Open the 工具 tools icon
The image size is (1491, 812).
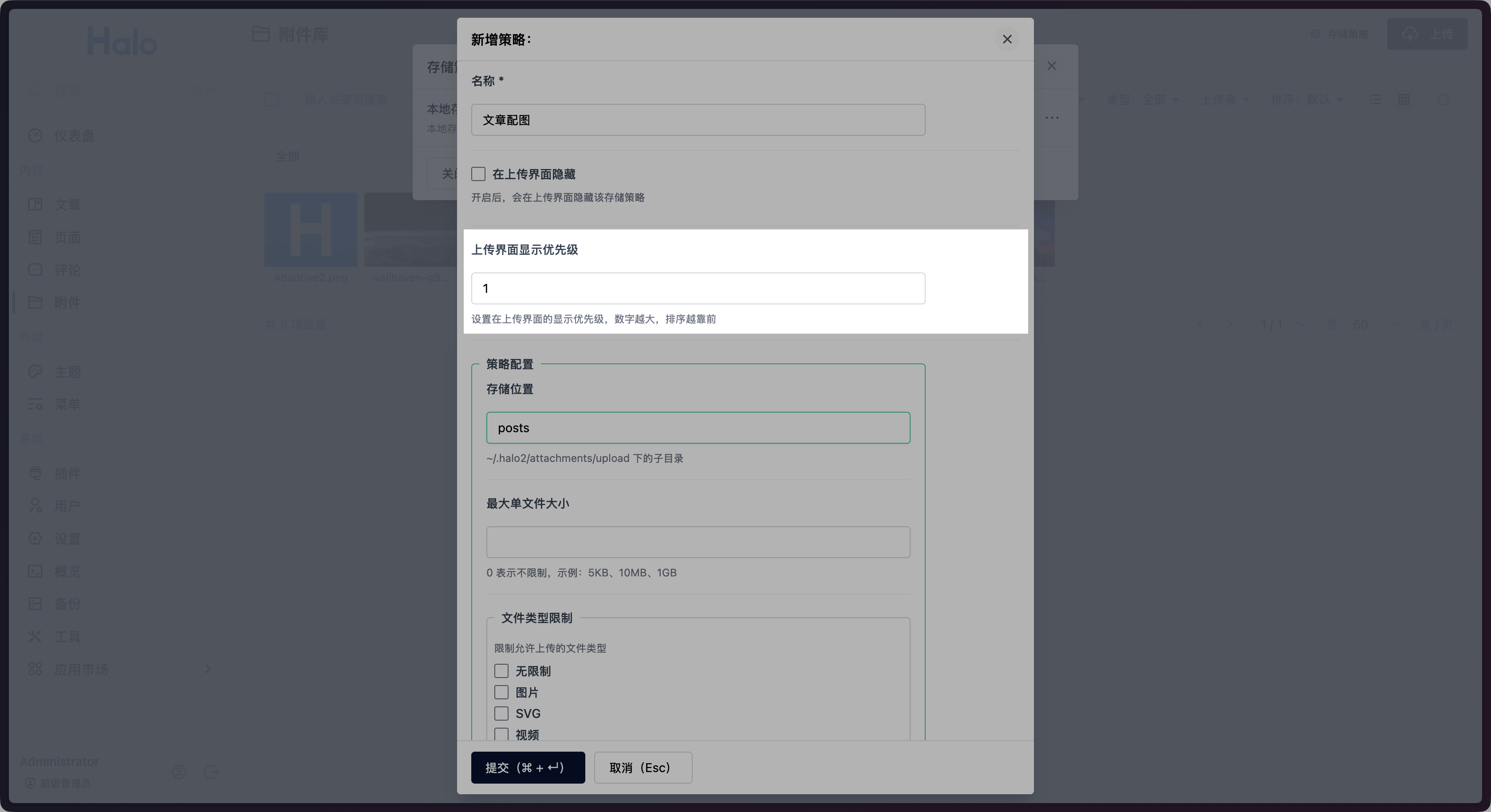(35, 636)
